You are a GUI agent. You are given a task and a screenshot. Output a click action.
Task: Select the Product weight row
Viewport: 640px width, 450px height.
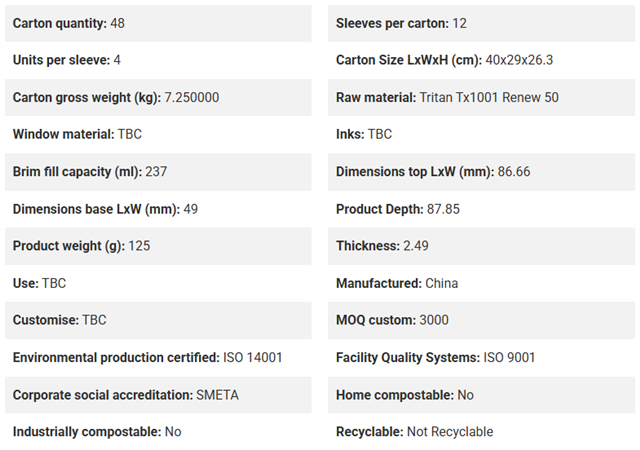click(158, 246)
